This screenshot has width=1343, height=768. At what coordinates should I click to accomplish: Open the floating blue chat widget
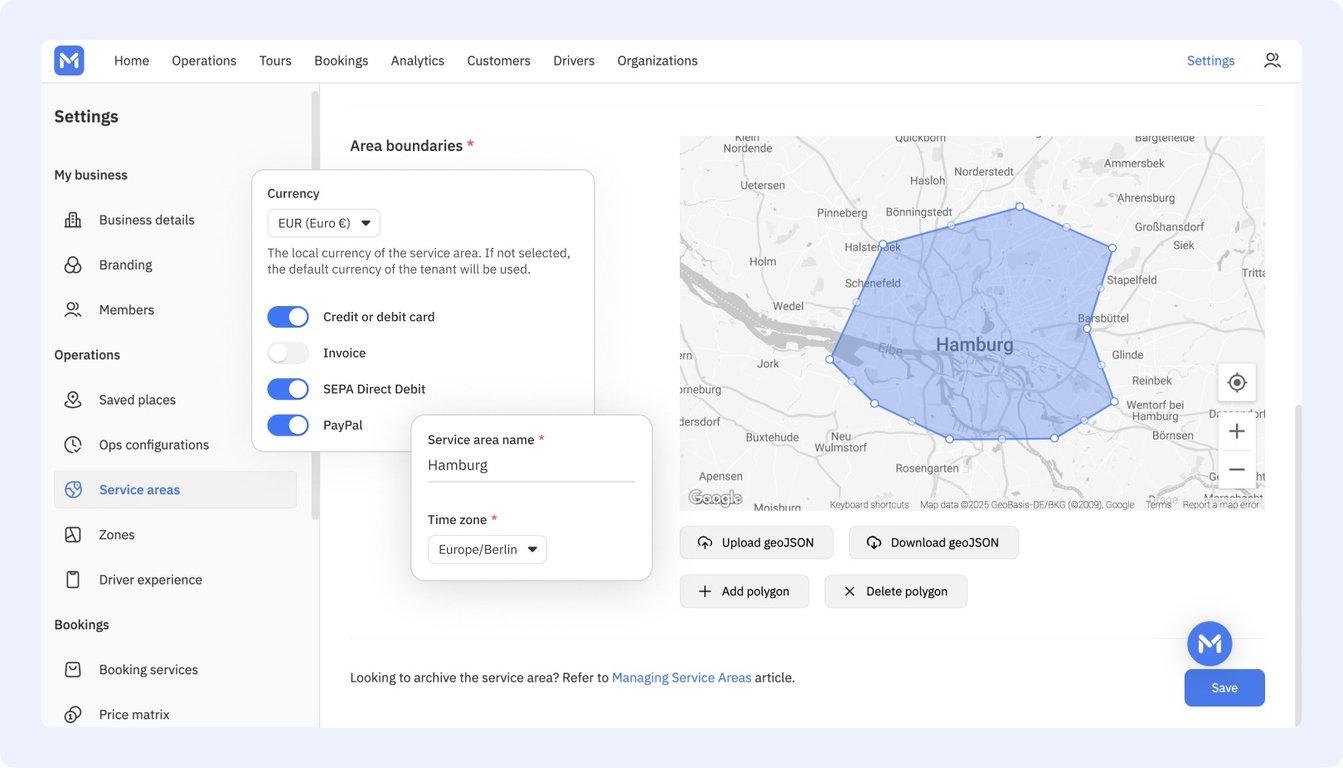point(1210,644)
